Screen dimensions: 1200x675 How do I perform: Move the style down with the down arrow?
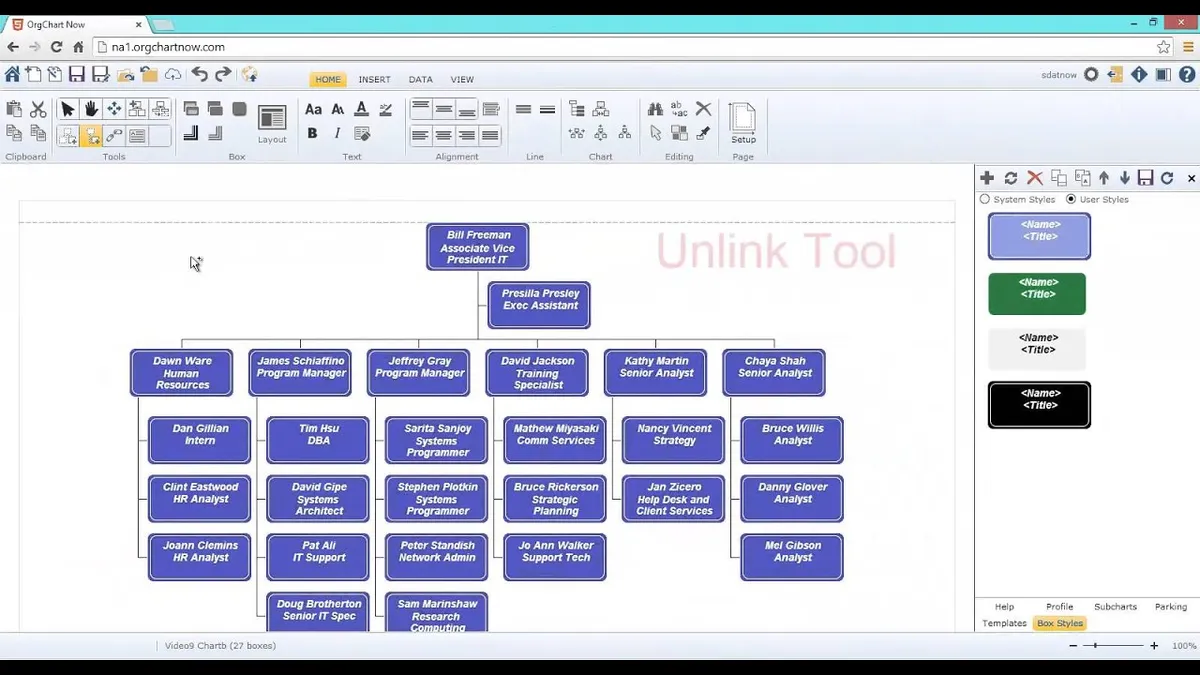tap(1125, 178)
